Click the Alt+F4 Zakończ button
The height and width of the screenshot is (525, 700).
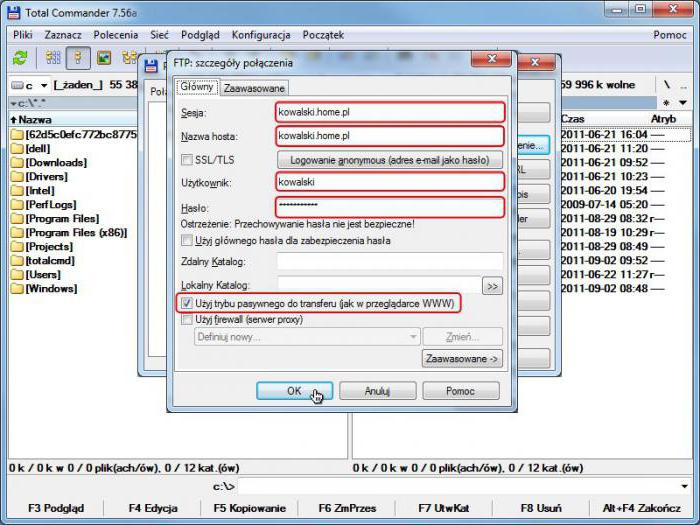(x=642, y=508)
